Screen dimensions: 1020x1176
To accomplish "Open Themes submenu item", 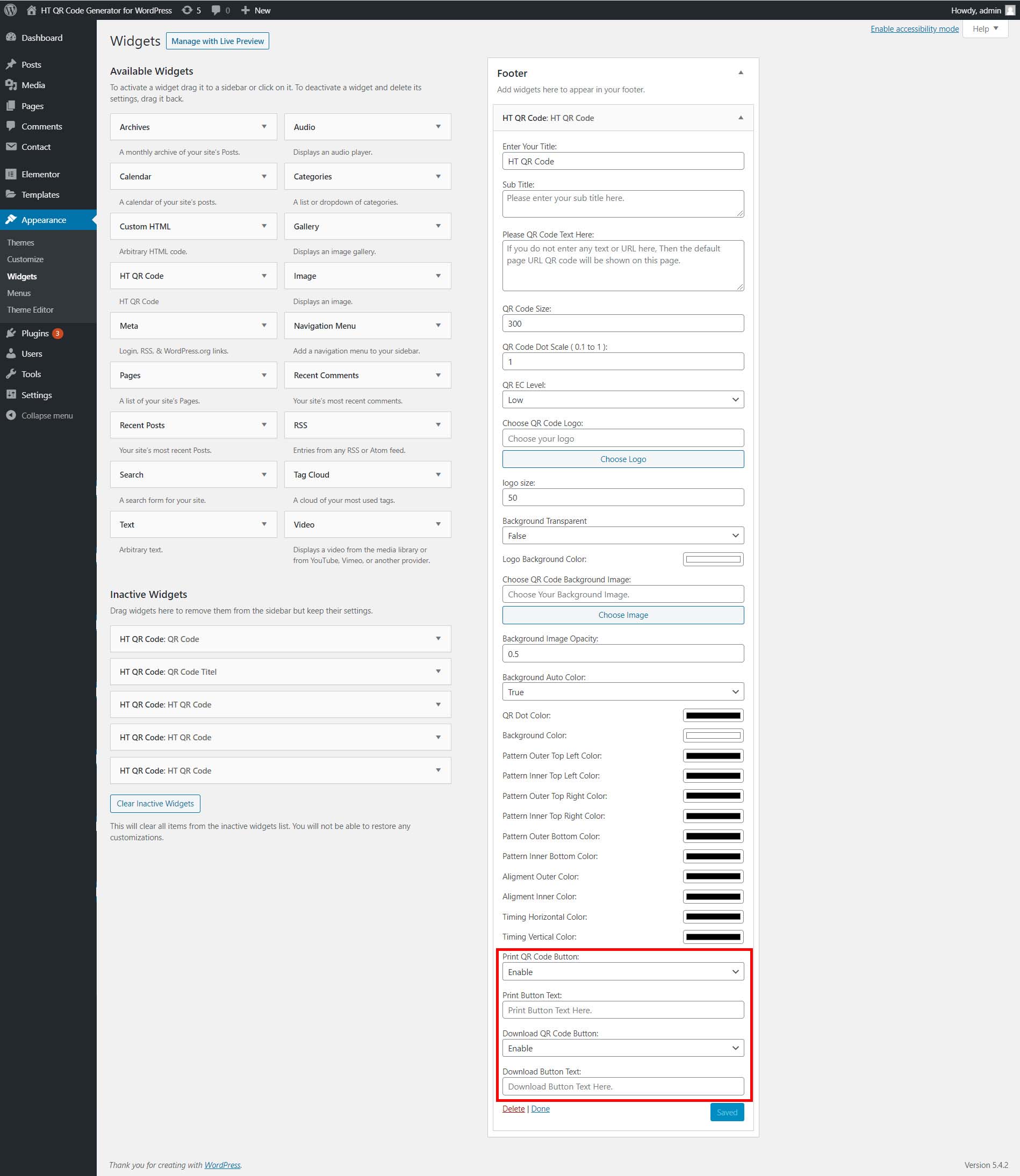I will [20, 242].
